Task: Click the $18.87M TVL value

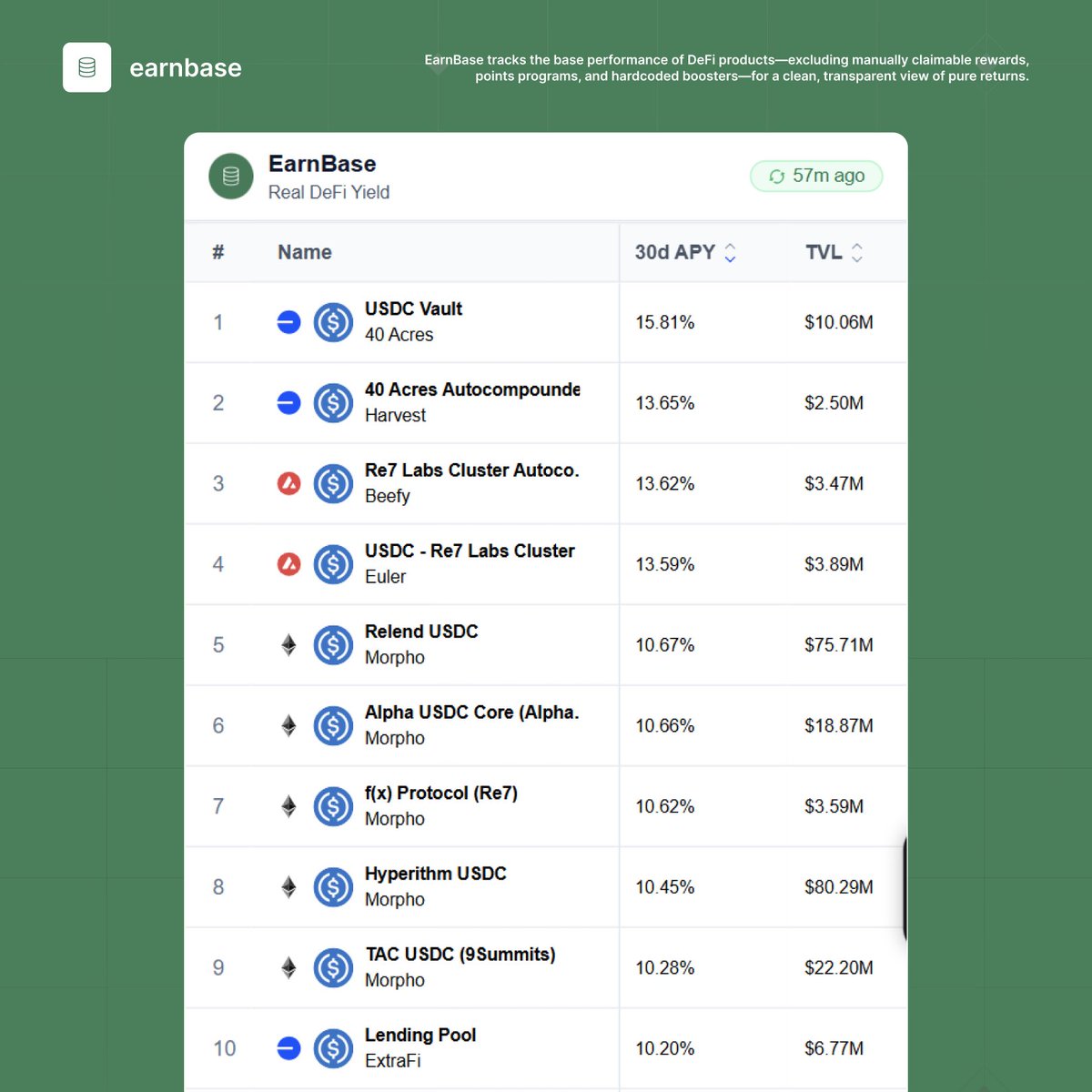Action: [x=839, y=725]
